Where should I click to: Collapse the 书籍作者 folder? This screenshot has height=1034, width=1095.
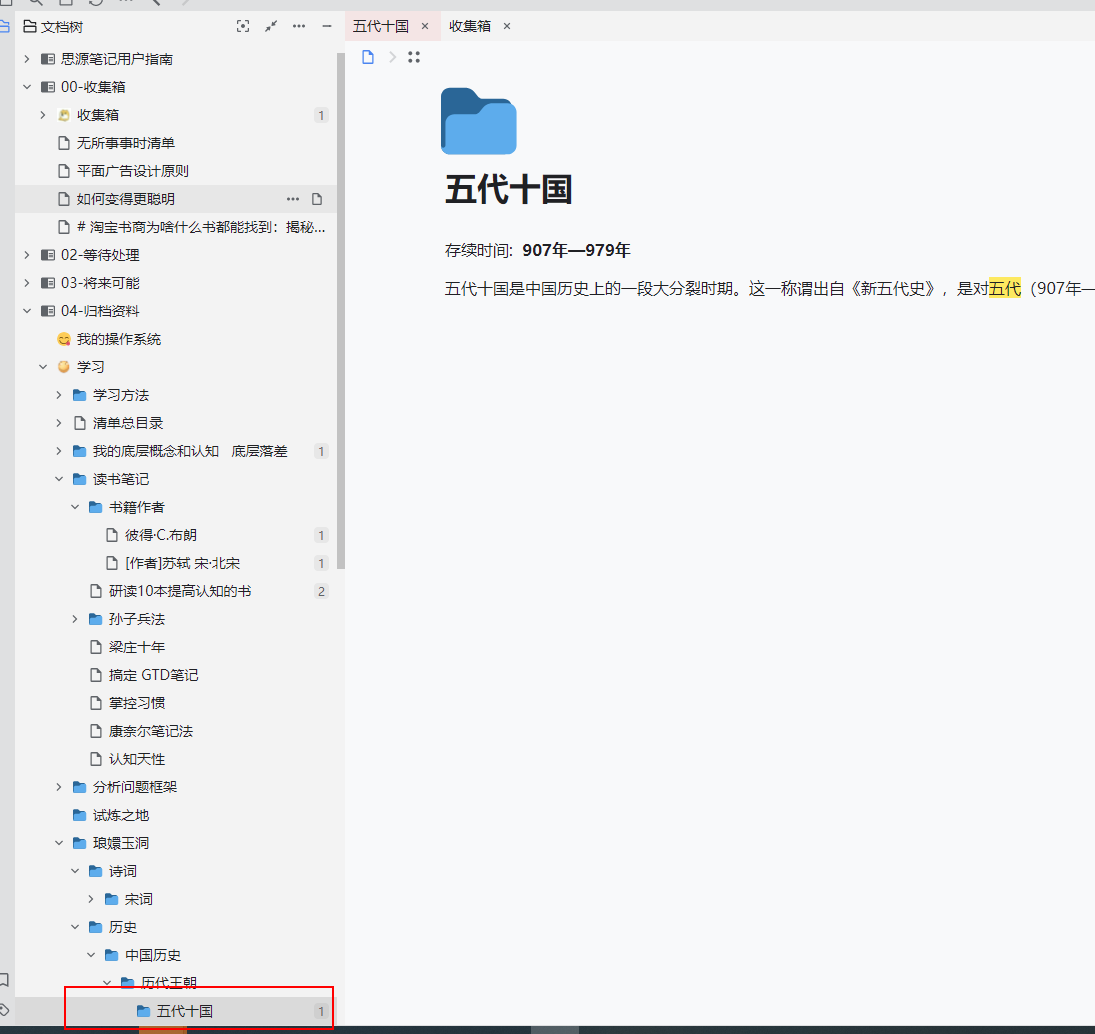75,507
